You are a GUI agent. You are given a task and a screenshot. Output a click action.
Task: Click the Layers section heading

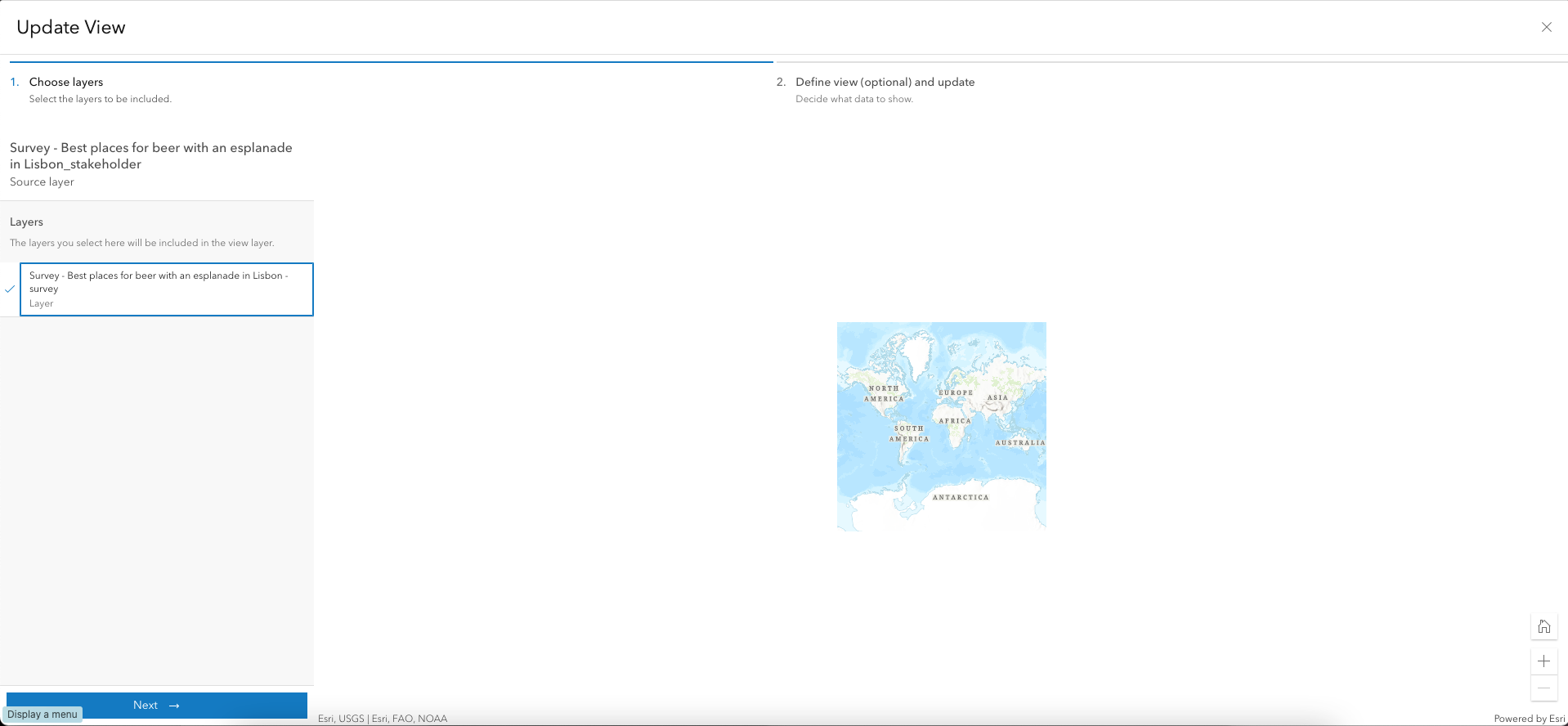pos(26,222)
